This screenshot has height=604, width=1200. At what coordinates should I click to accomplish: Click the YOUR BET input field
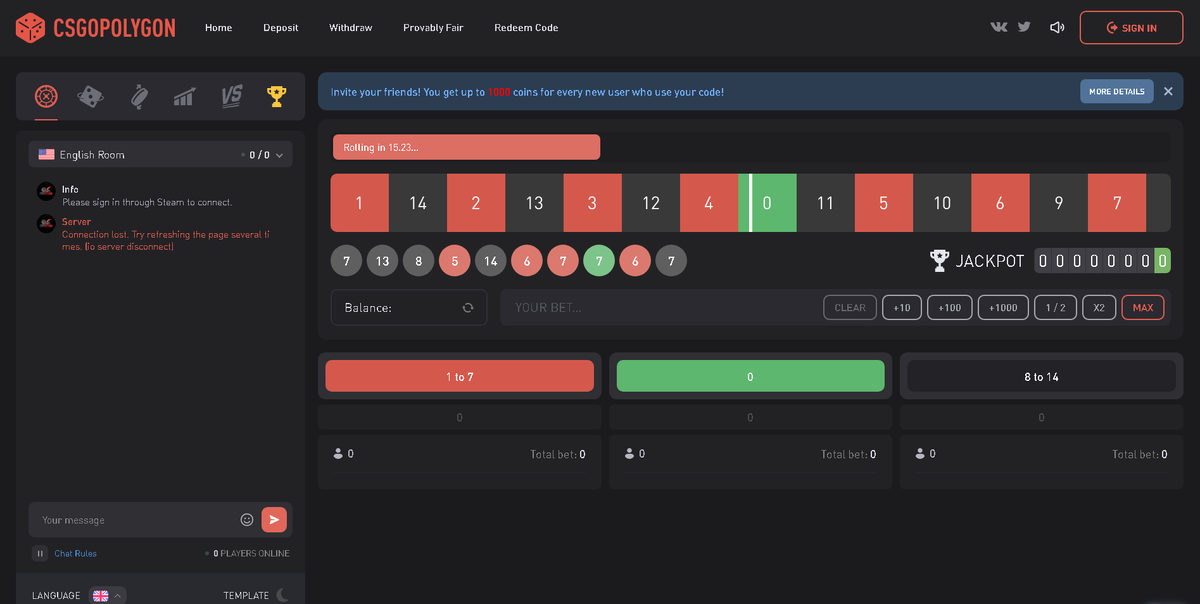coord(660,308)
